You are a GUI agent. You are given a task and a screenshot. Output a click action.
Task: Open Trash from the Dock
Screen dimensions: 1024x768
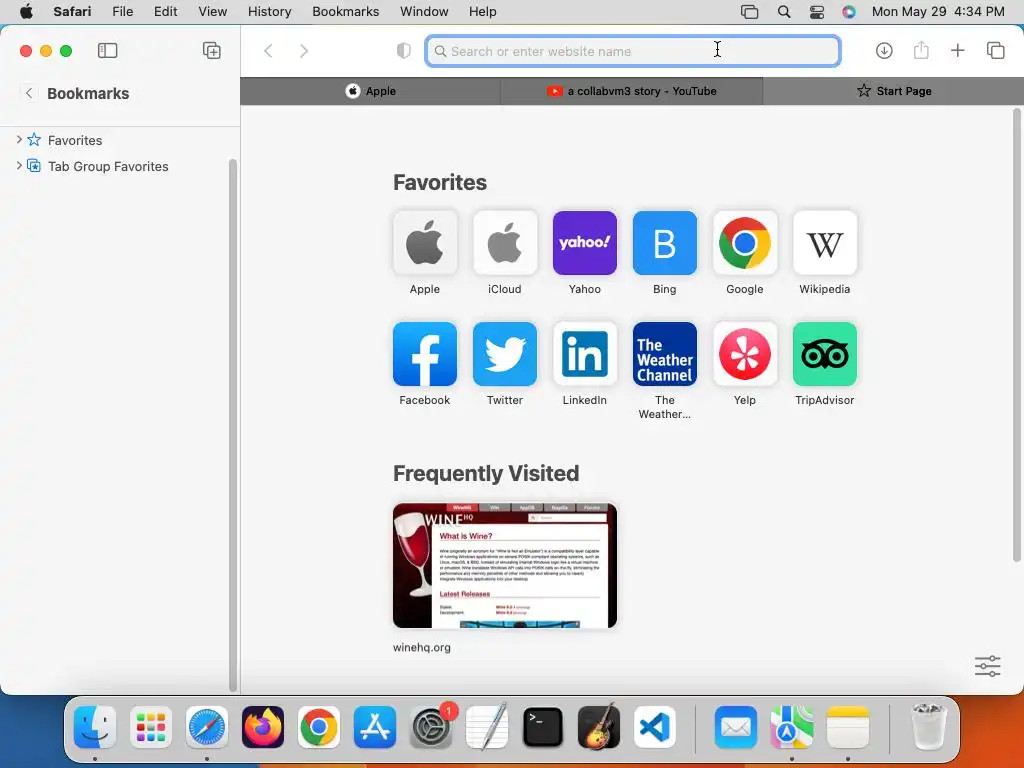pos(928,727)
